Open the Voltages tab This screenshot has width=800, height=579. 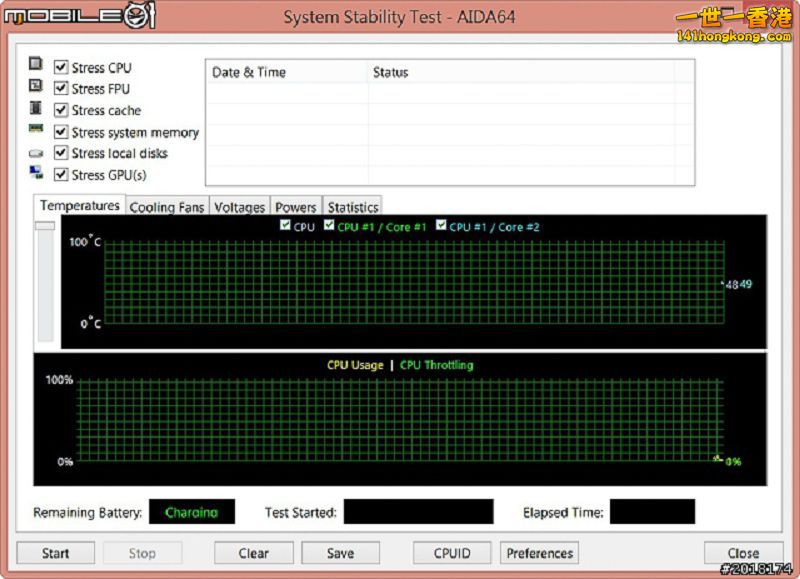[x=240, y=207]
